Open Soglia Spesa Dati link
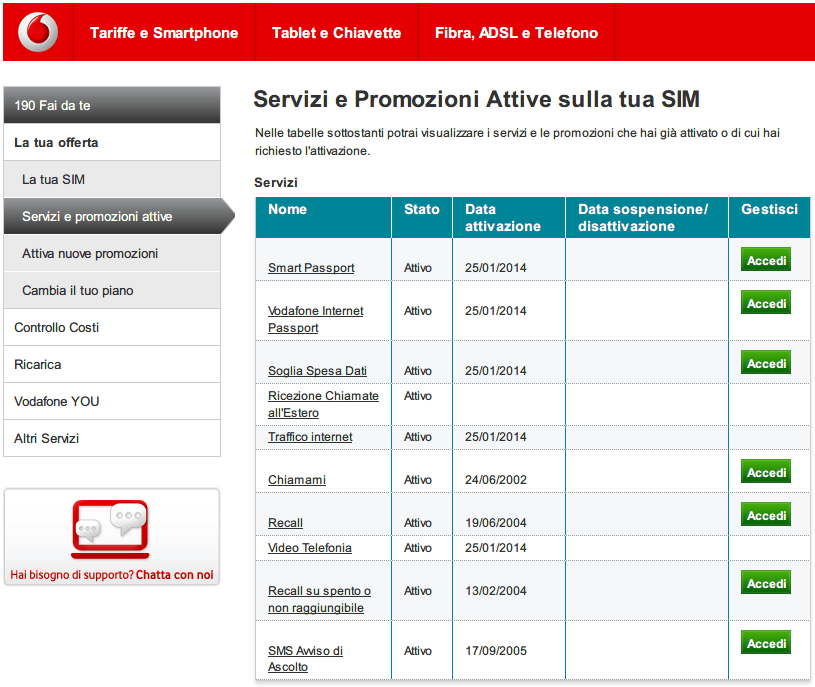The width and height of the screenshot is (815, 687). click(317, 371)
